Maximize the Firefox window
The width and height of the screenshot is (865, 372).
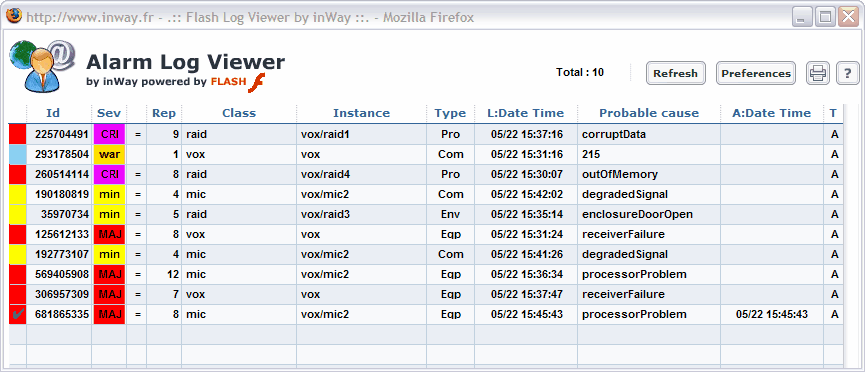(825, 17)
